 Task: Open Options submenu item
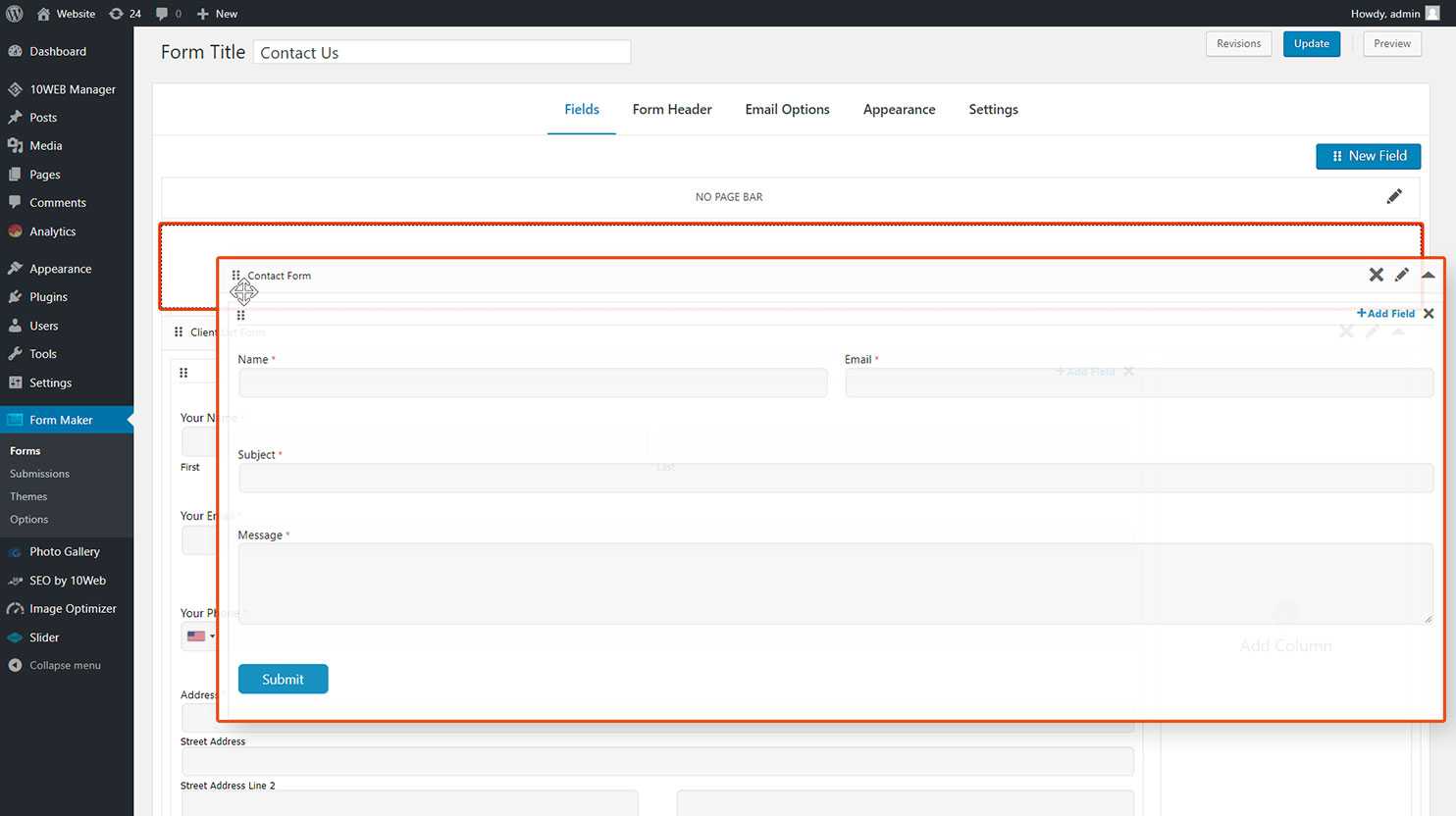(x=29, y=519)
